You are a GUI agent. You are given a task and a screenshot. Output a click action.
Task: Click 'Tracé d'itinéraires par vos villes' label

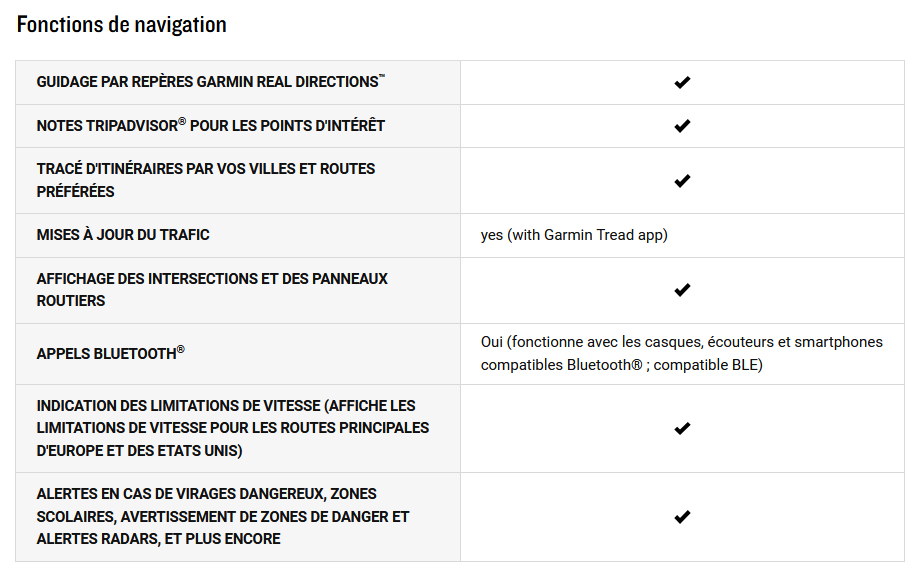pyautogui.click(x=205, y=169)
